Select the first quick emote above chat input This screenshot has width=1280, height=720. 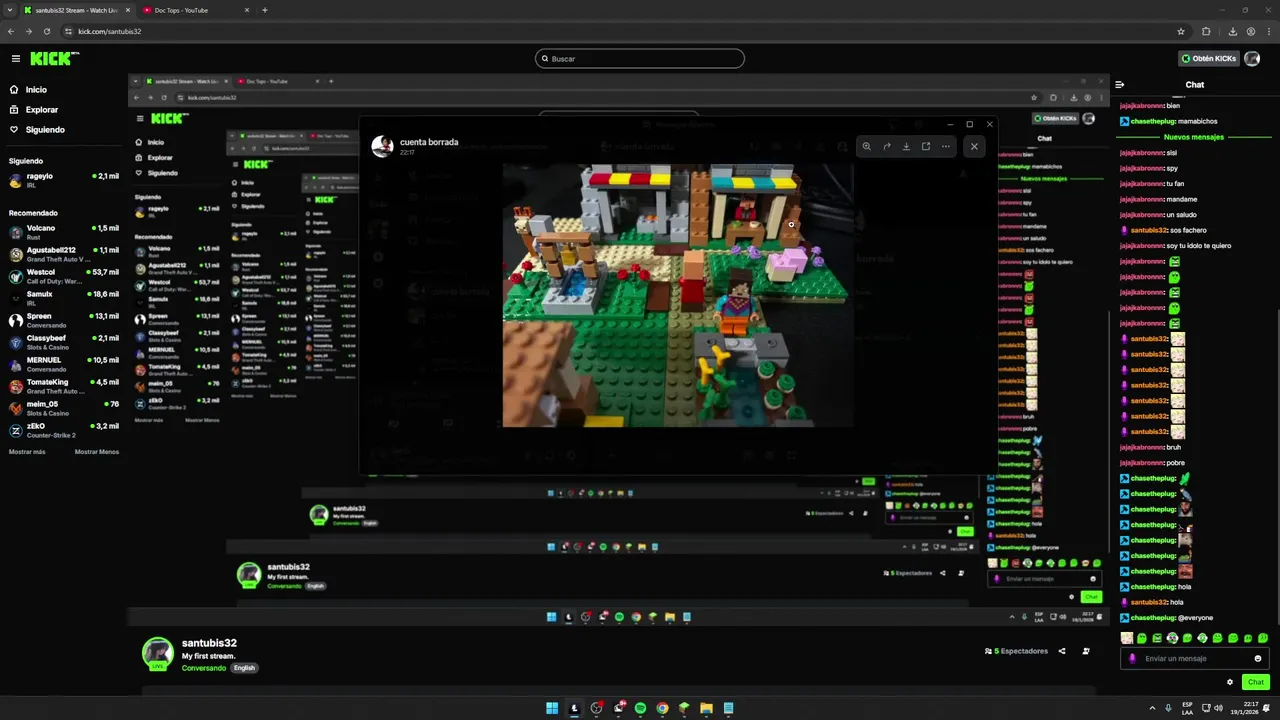(x=1127, y=638)
